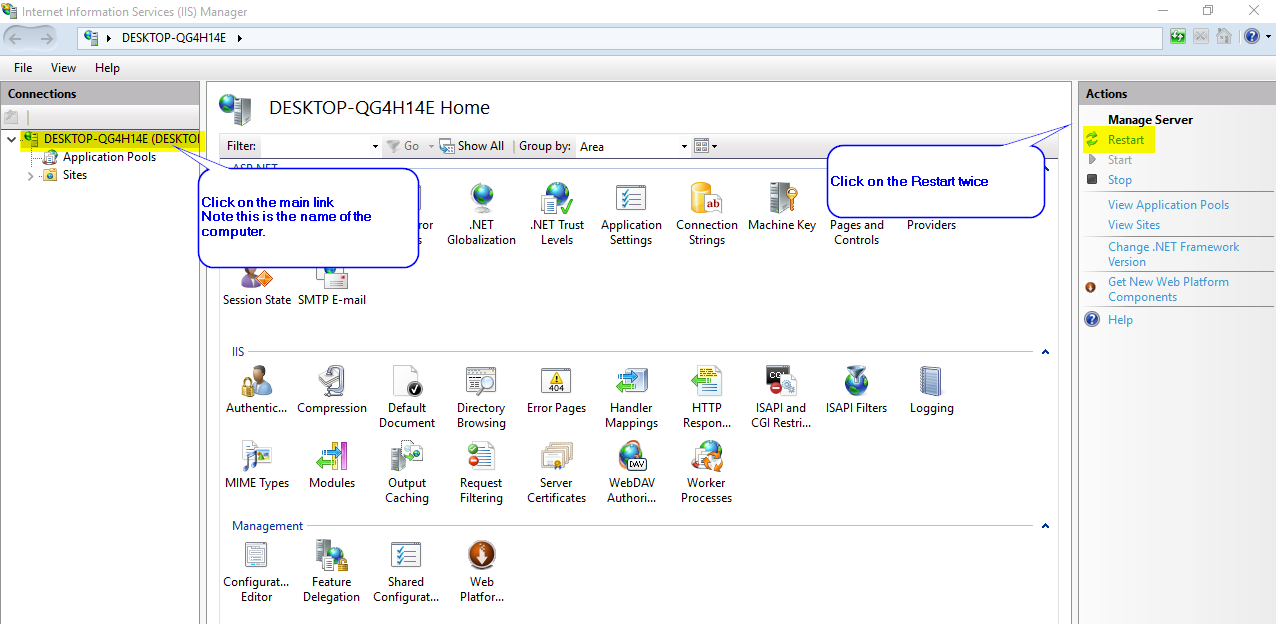Viewport: 1276px width, 624px height.
Task: Collapse the DESKTOP-QG4H14E server node
Action: 11,139
